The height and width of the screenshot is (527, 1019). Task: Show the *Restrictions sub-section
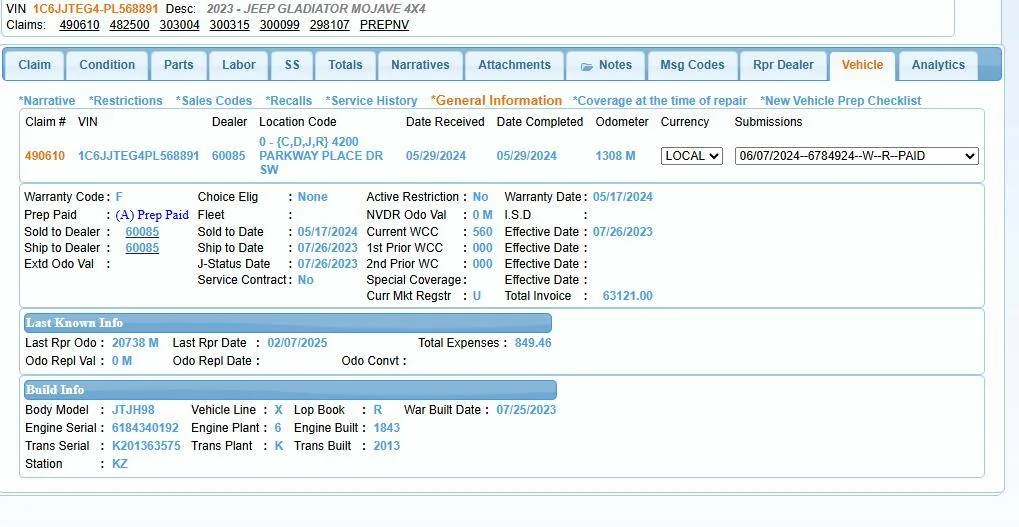point(125,101)
